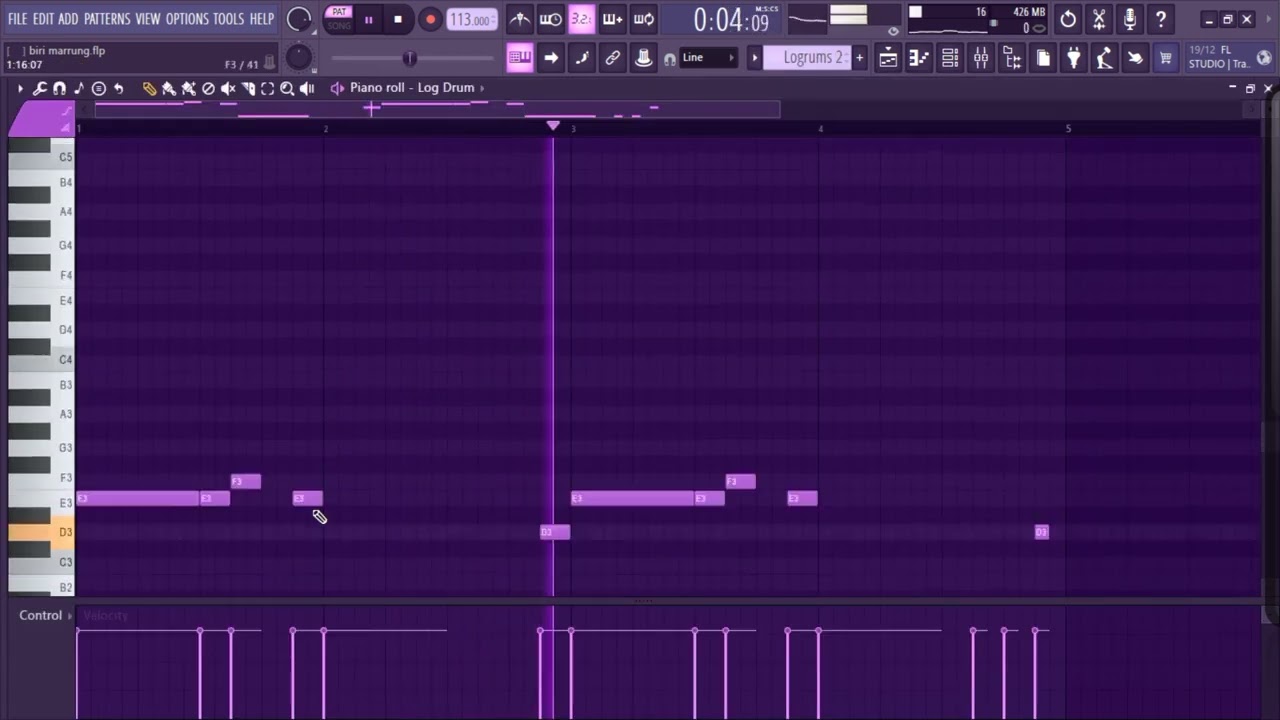Select the Mute tool icon
Screen dimensions: 1280x720
point(228,89)
